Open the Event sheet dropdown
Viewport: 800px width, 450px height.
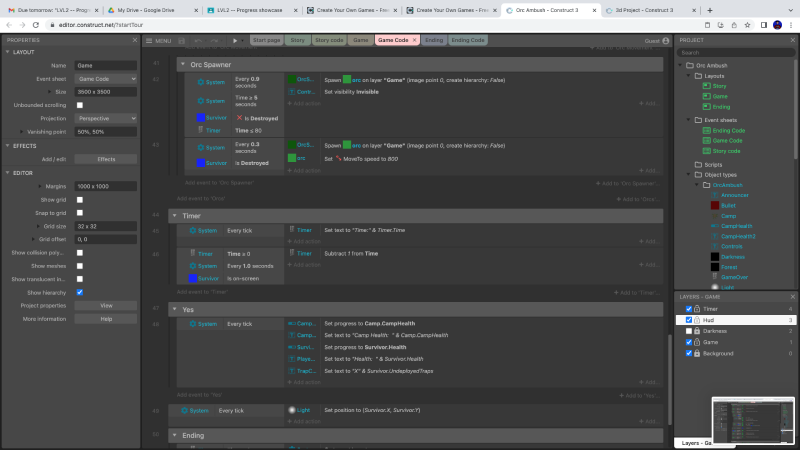(107, 78)
